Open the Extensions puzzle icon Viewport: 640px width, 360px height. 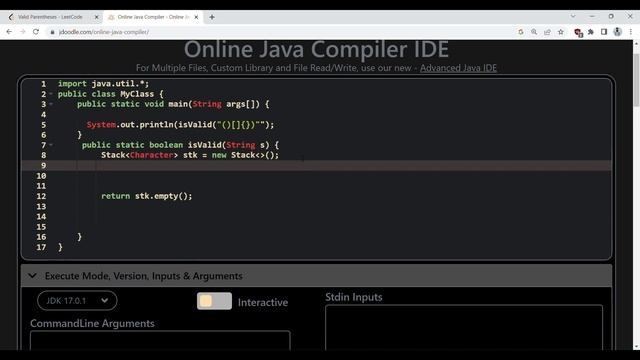coord(591,32)
